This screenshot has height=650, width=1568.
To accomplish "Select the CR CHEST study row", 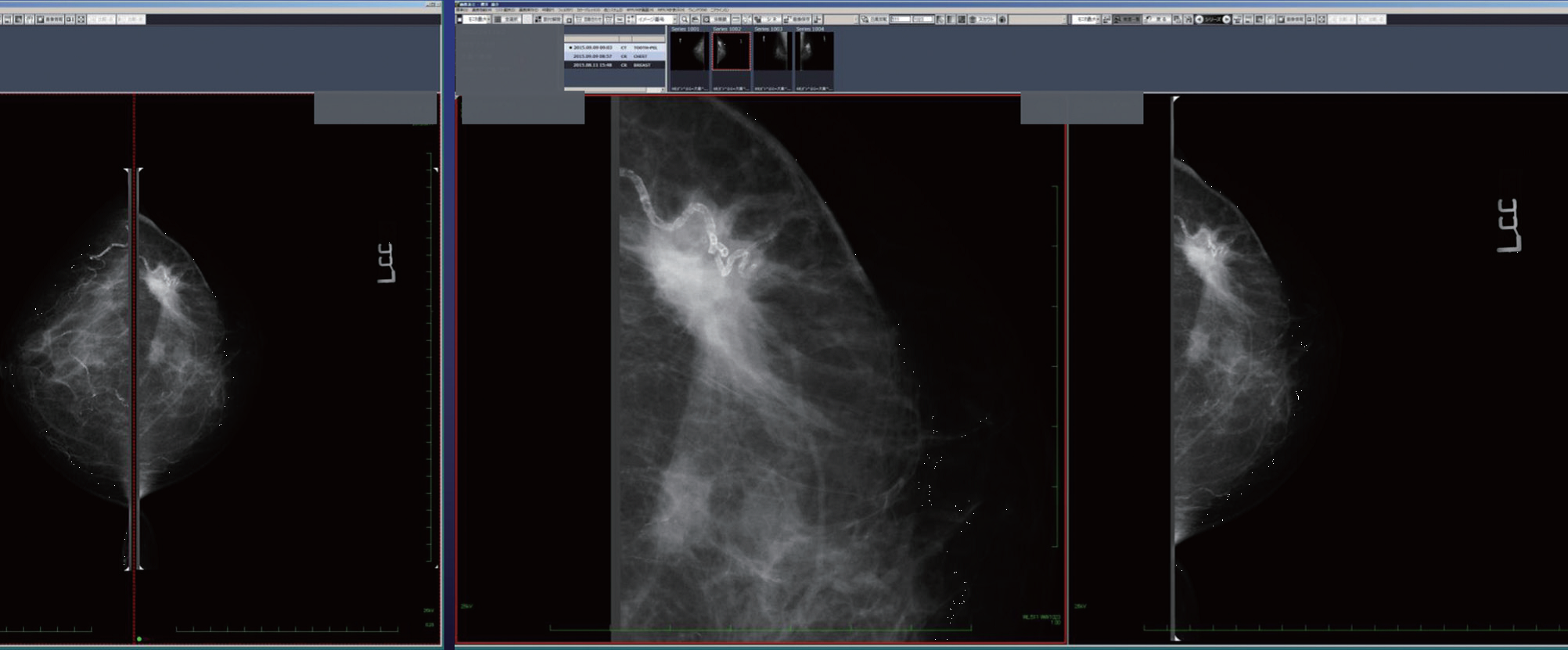I will point(614,56).
